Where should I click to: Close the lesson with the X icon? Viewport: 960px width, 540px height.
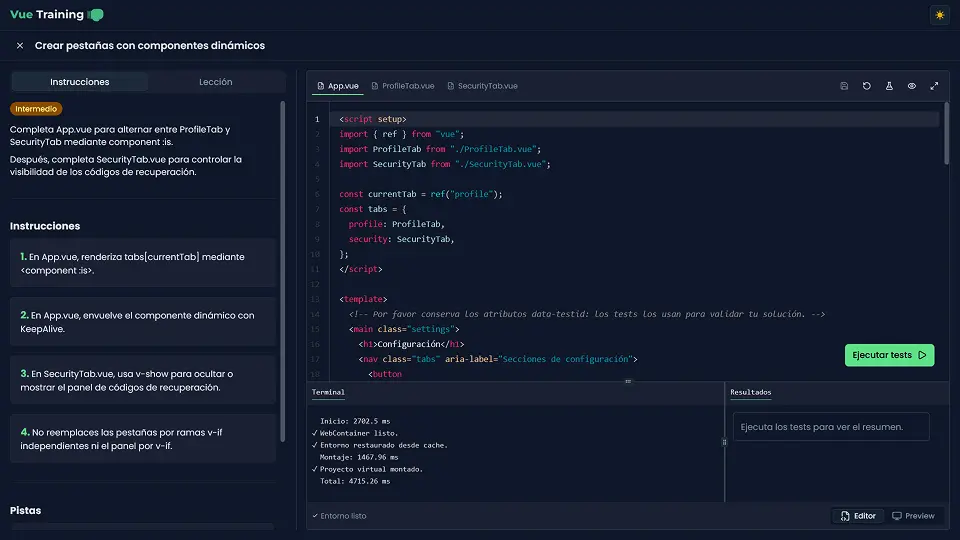click(20, 45)
